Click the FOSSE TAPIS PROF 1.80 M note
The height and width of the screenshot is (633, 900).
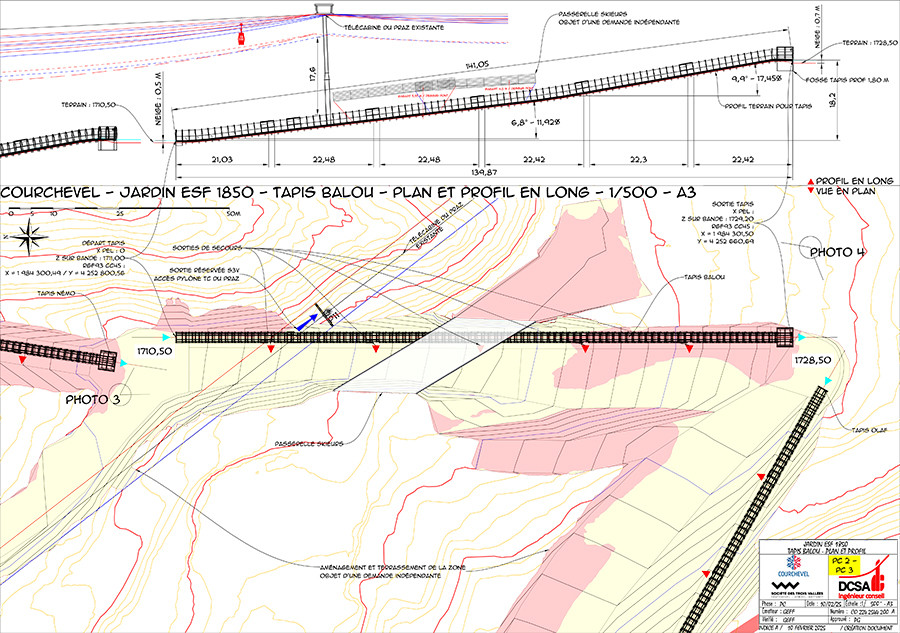coord(847,80)
